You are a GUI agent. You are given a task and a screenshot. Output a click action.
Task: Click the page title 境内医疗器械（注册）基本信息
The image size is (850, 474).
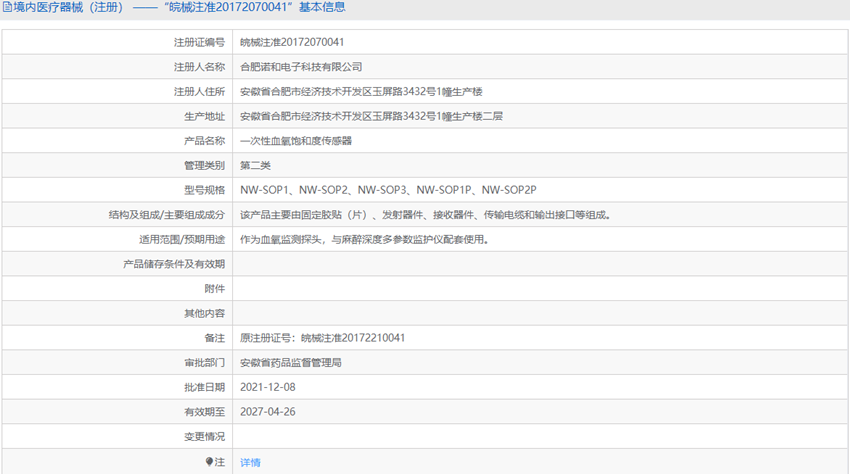click(179, 7)
